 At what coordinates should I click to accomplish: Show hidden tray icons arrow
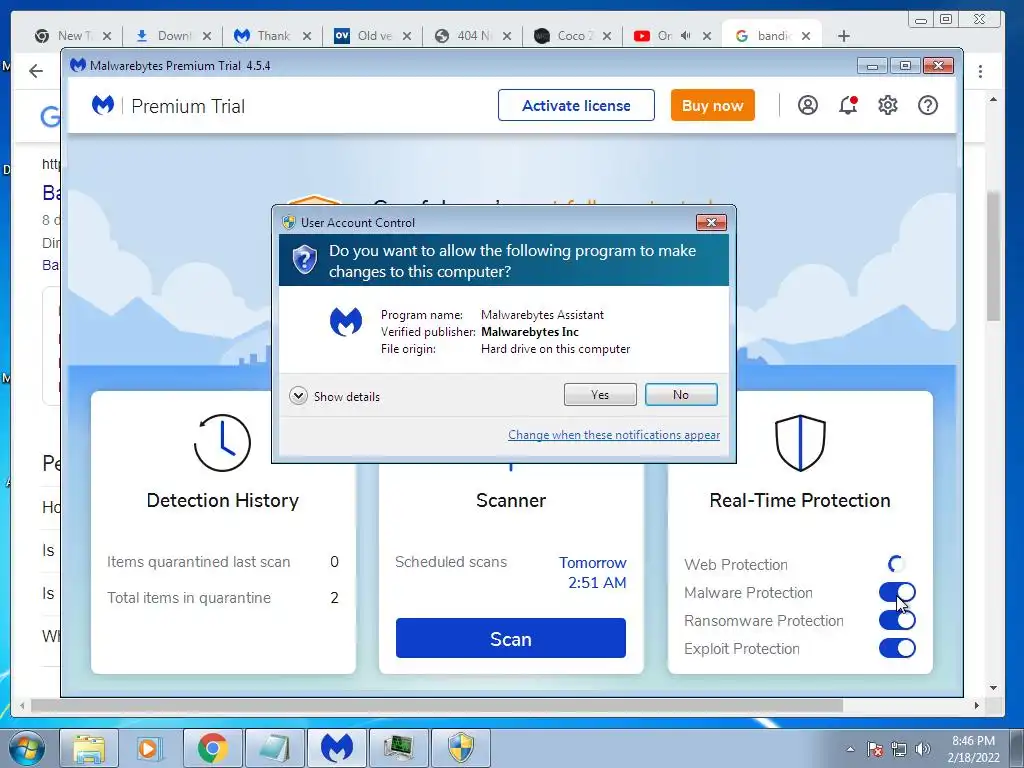[850, 749]
